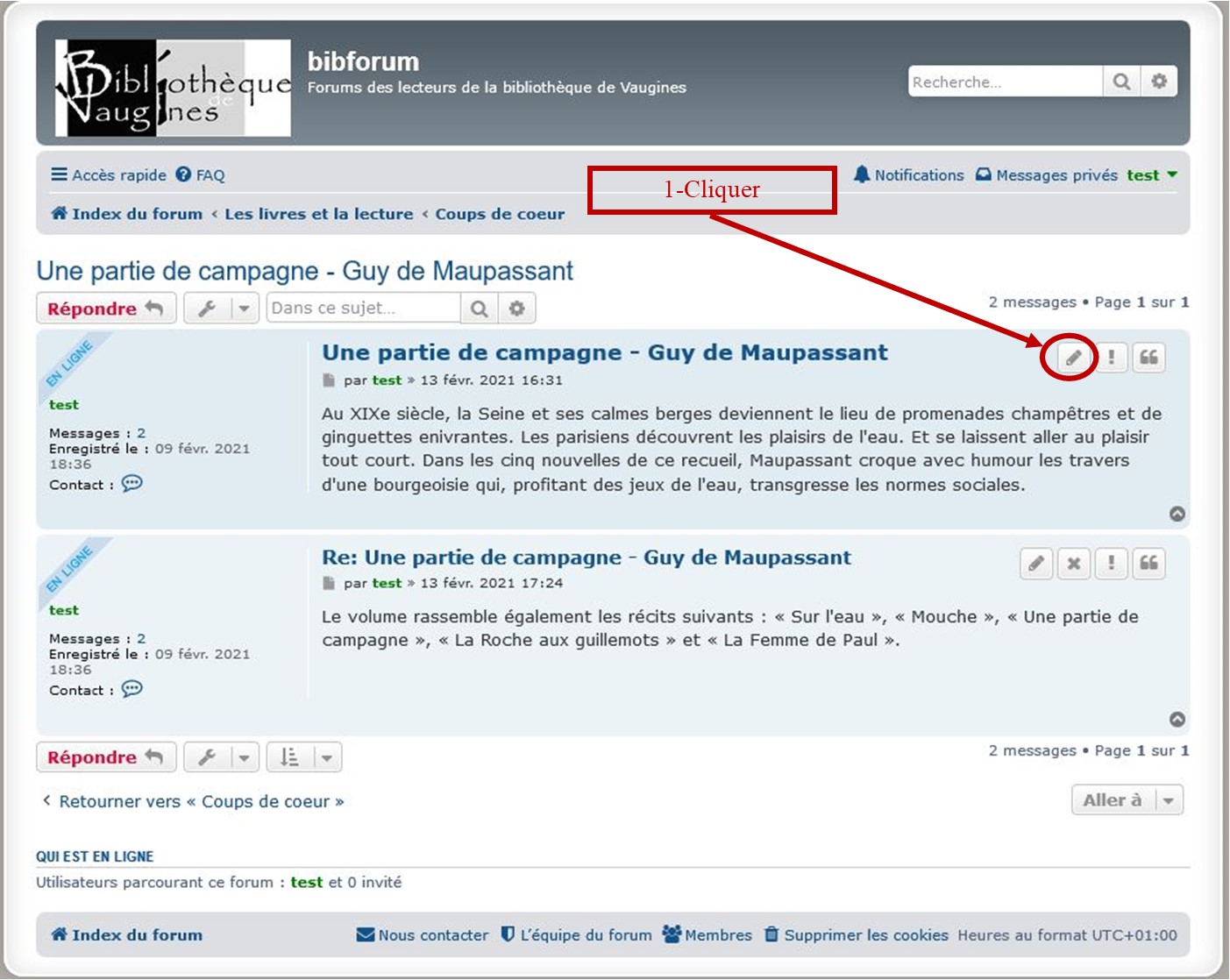Click contact speech bubble under first post's author
This screenshot has height=980, width=1230.
pos(132,484)
